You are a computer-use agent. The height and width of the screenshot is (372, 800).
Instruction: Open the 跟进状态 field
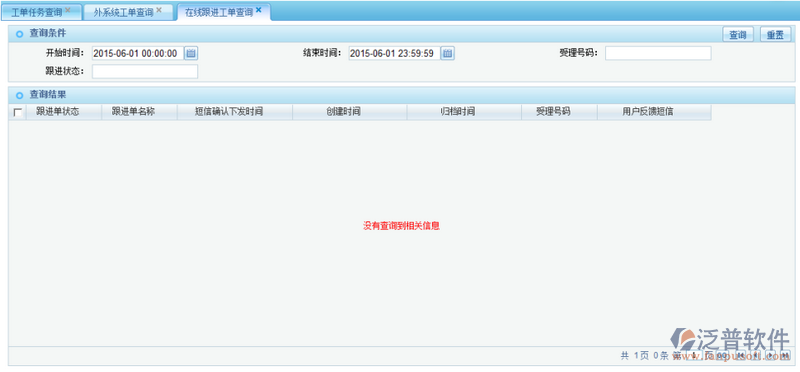tap(145, 71)
